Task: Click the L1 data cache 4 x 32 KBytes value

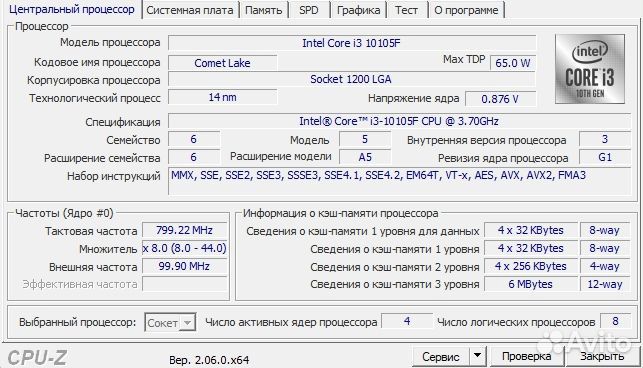Action: 531,230
